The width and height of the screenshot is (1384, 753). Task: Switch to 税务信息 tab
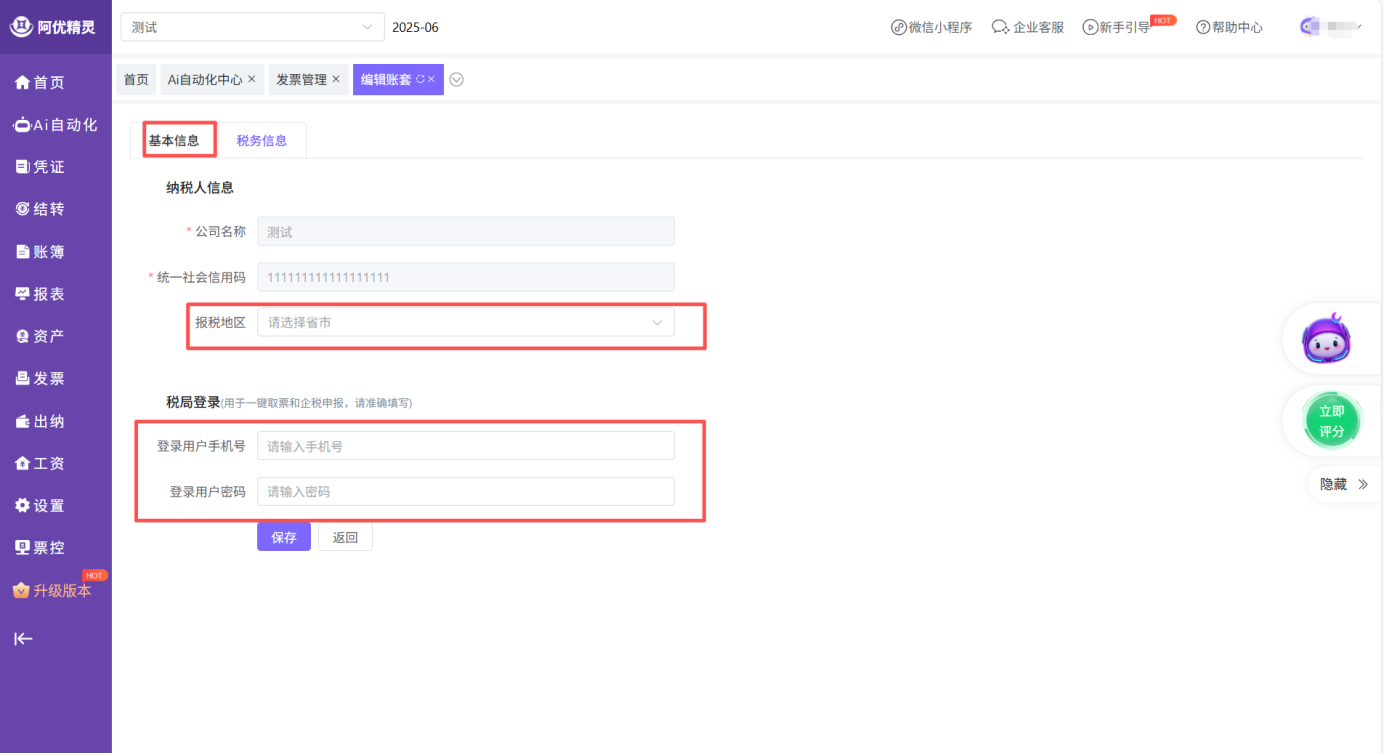[x=262, y=141]
